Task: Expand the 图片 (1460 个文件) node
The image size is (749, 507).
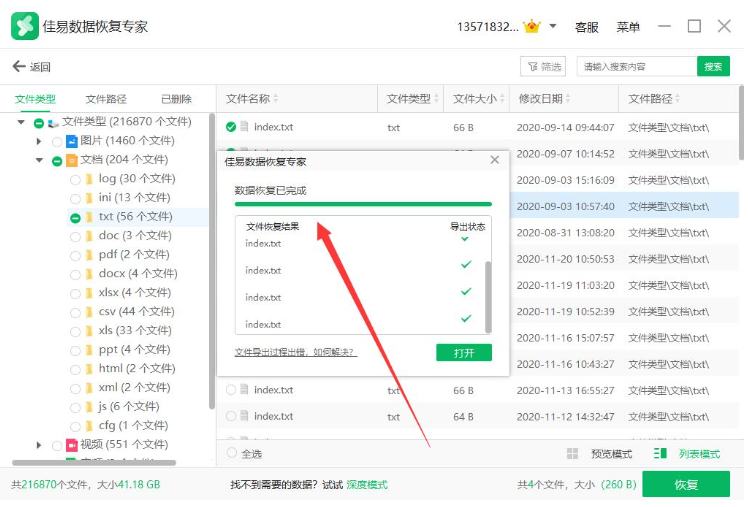Action: coord(39,141)
